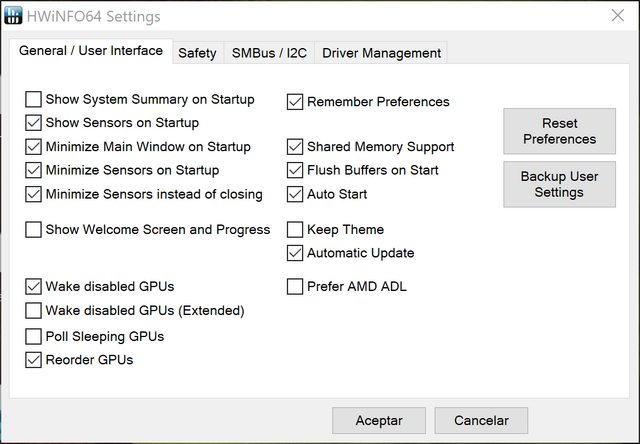Click Backup User Settings button
The height and width of the screenshot is (444, 640).
(559, 184)
